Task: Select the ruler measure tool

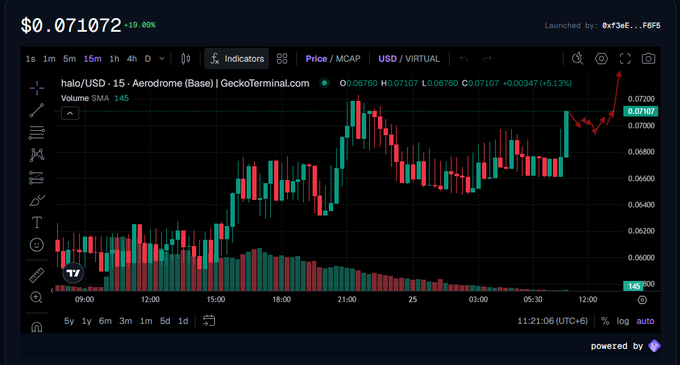Action: [37, 275]
